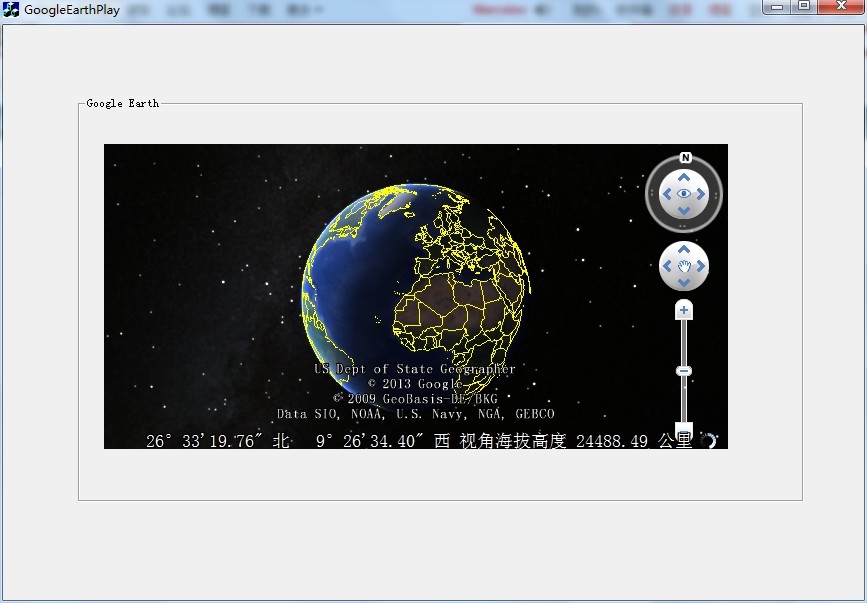The width and height of the screenshot is (867, 603).
Task: Rotate view left with look joystick arrow
Action: (667, 194)
